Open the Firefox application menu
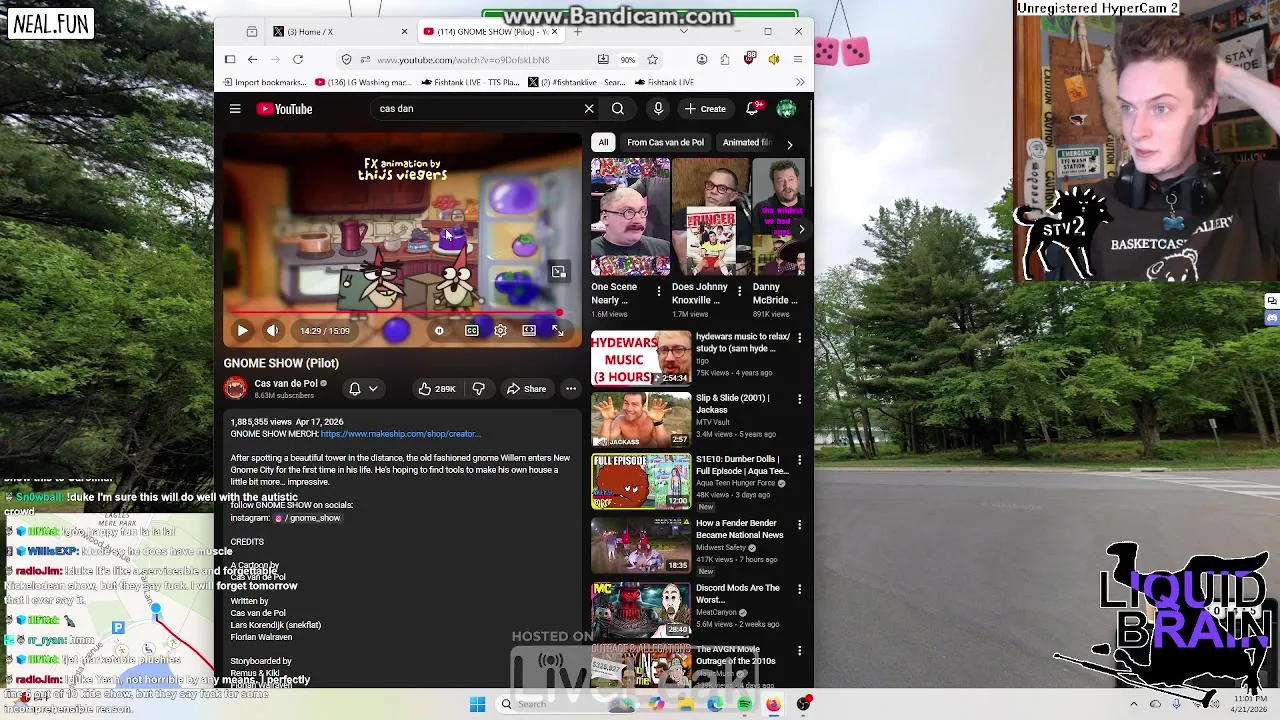 coord(798,60)
